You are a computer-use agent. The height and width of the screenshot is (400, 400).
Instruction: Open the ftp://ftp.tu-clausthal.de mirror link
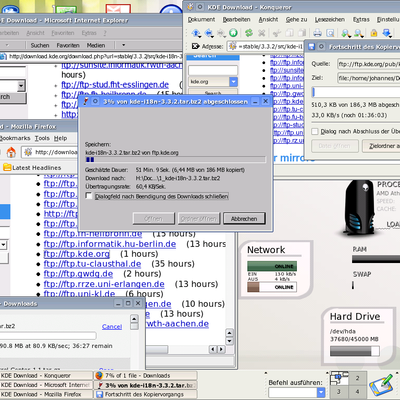click(x=92, y=264)
